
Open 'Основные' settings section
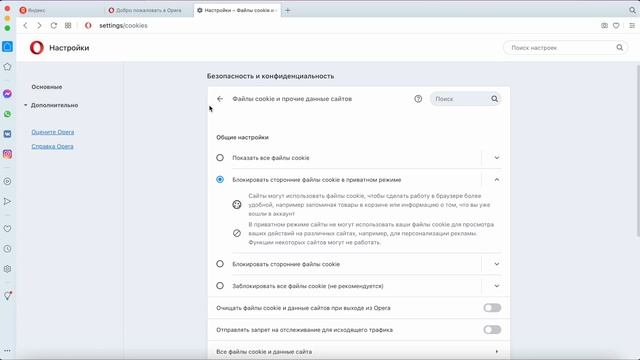click(x=47, y=87)
